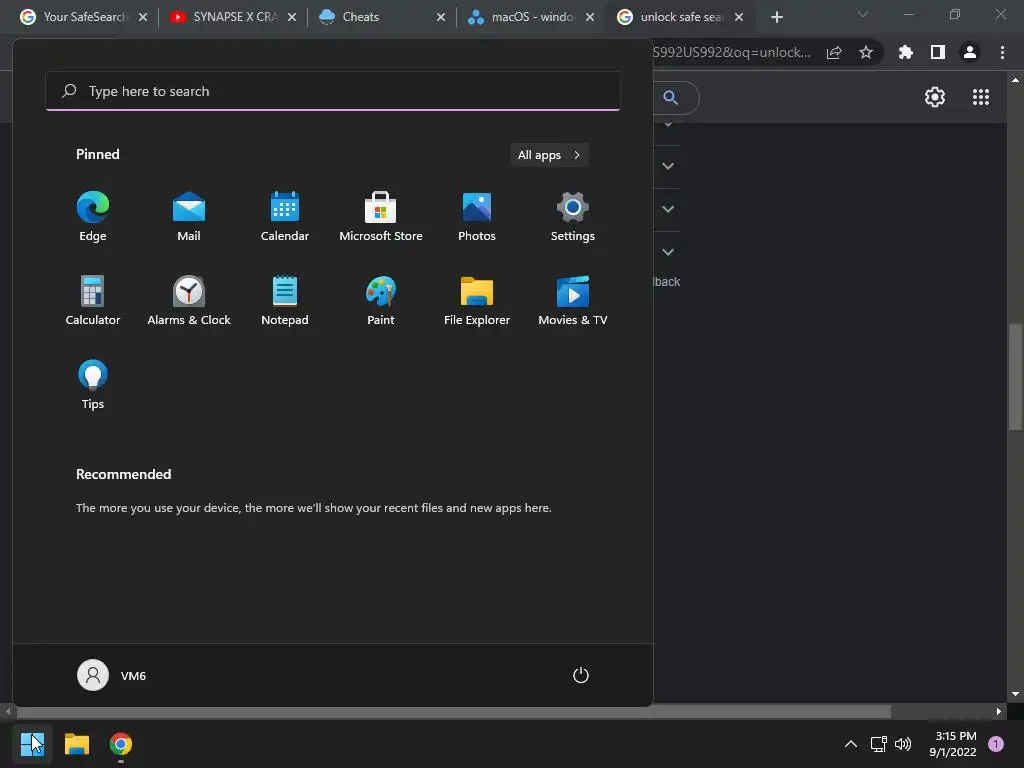Switch to macOS - windo tab
The image size is (1024, 768).
[532, 17]
